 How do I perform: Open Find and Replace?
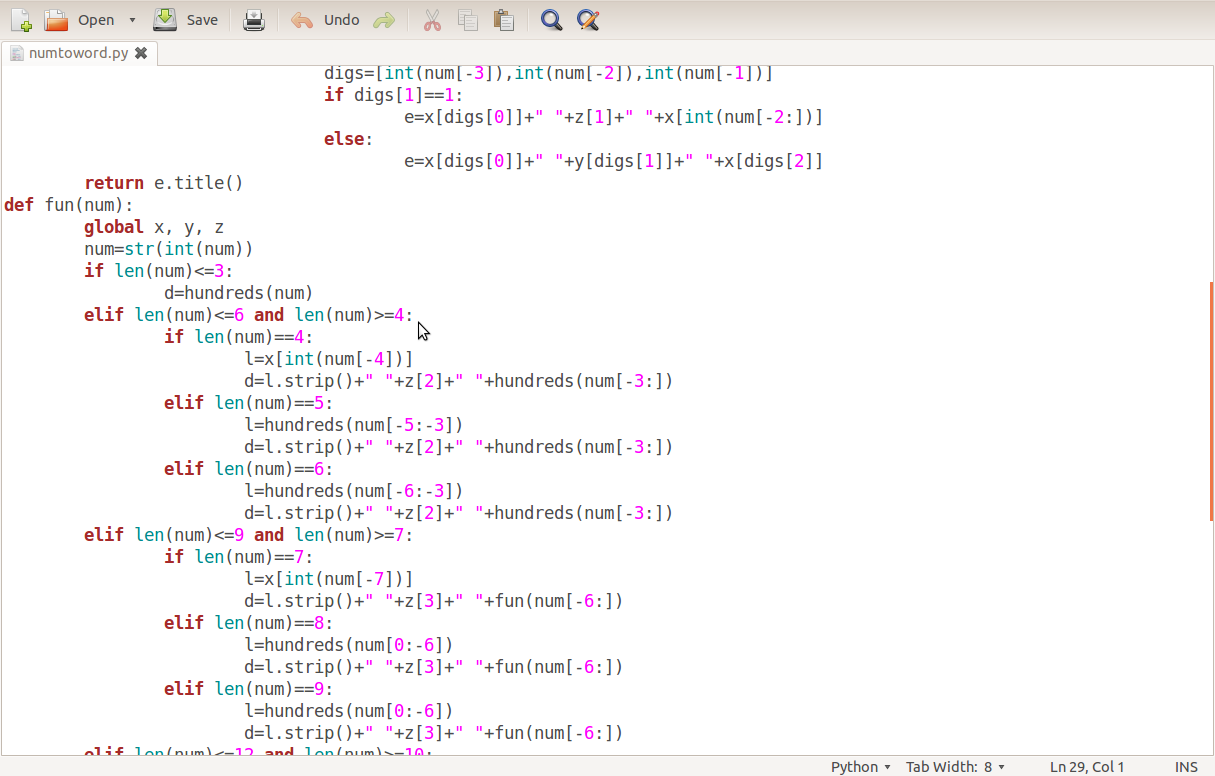587,19
